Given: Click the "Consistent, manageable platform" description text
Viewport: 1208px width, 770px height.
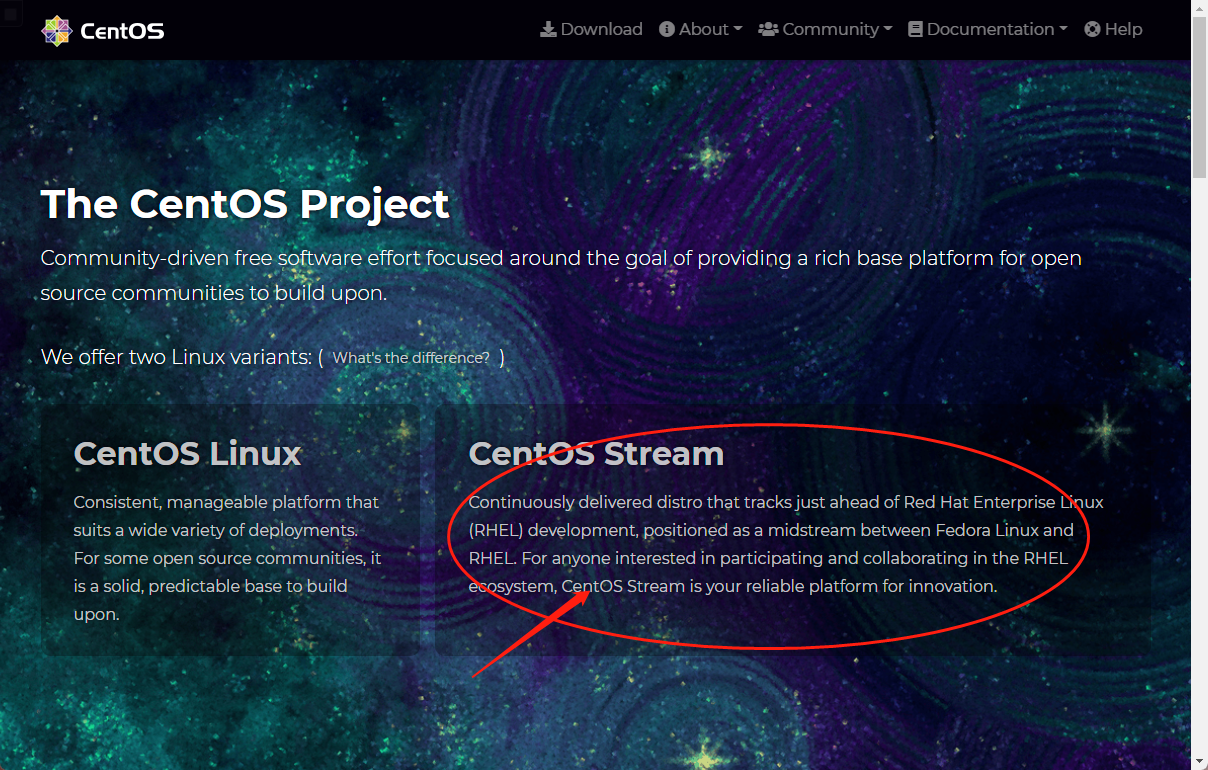Looking at the screenshot, I should tap(228, 558).
